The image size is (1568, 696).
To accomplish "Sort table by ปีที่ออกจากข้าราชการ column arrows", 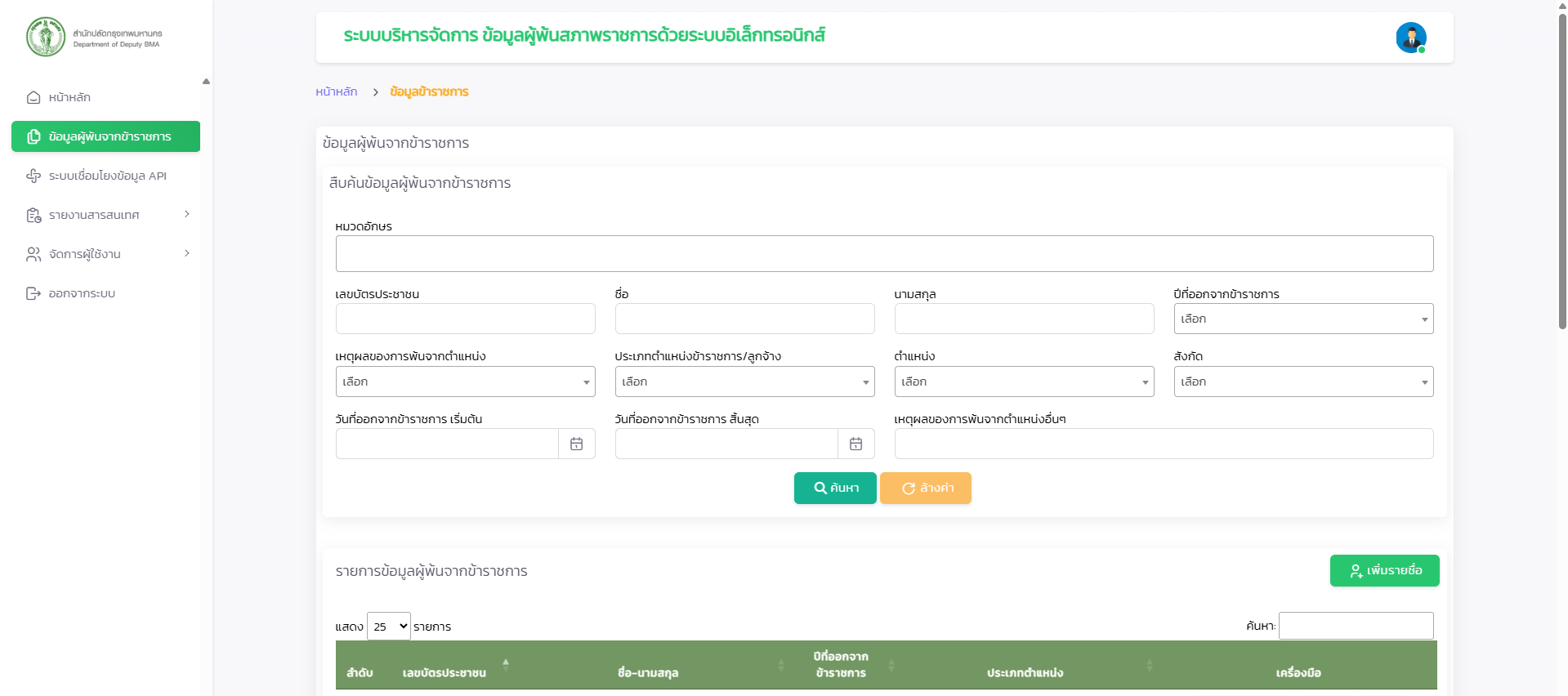I will (x=891, y=665).
